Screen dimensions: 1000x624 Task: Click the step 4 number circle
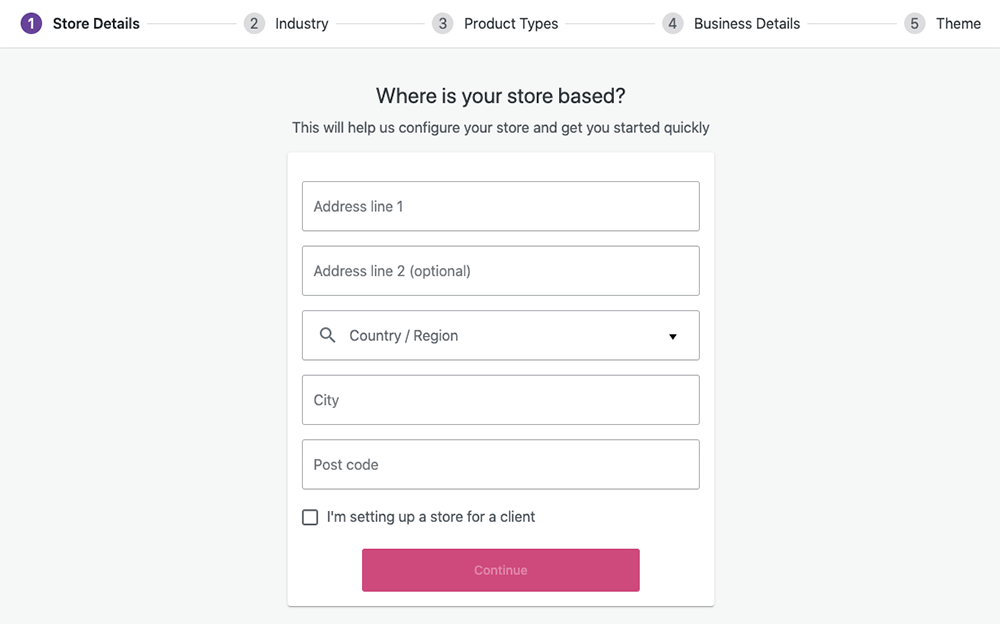(672, 24)
